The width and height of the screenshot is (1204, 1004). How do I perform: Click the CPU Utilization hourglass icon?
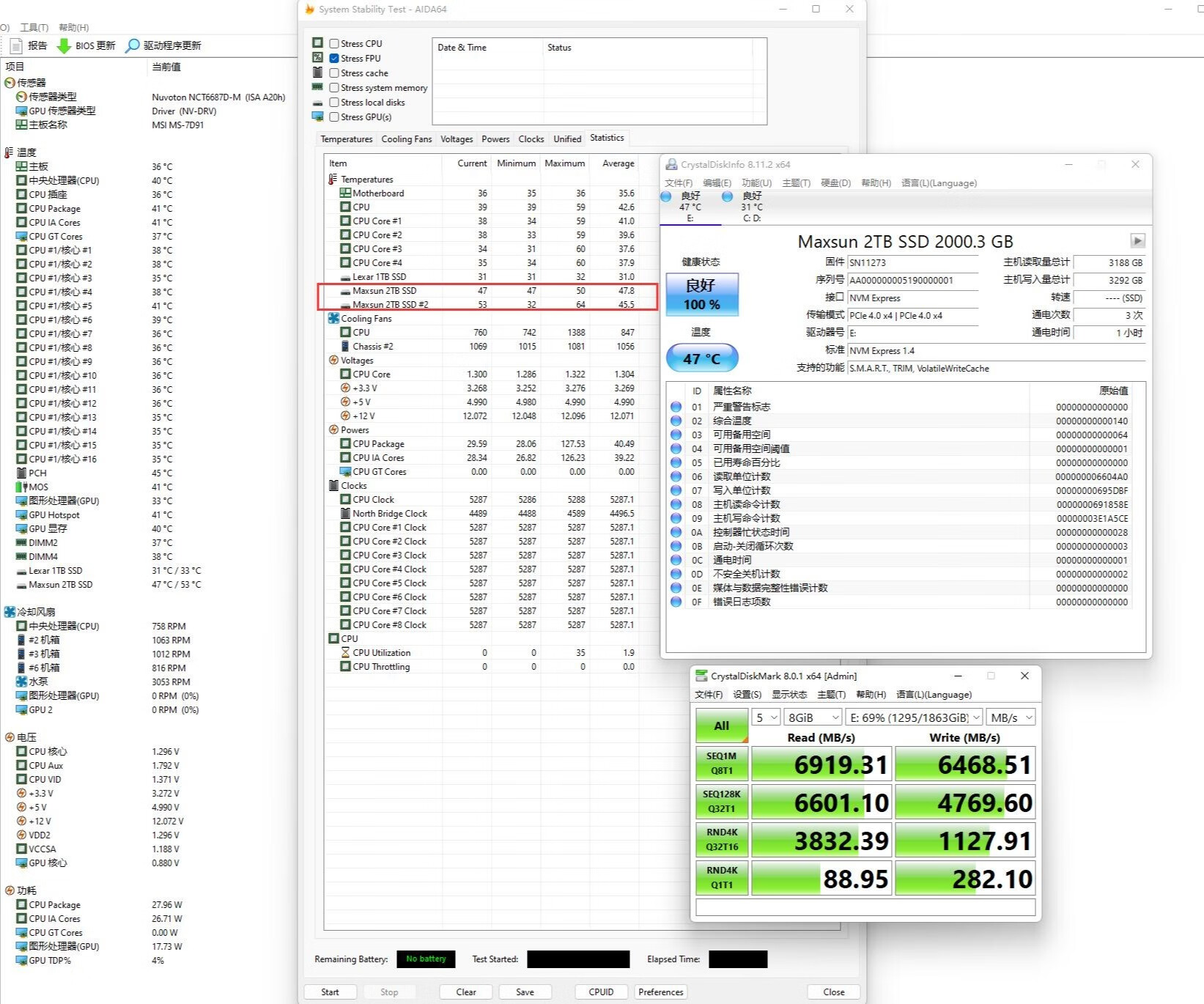(x=345, y=652)
